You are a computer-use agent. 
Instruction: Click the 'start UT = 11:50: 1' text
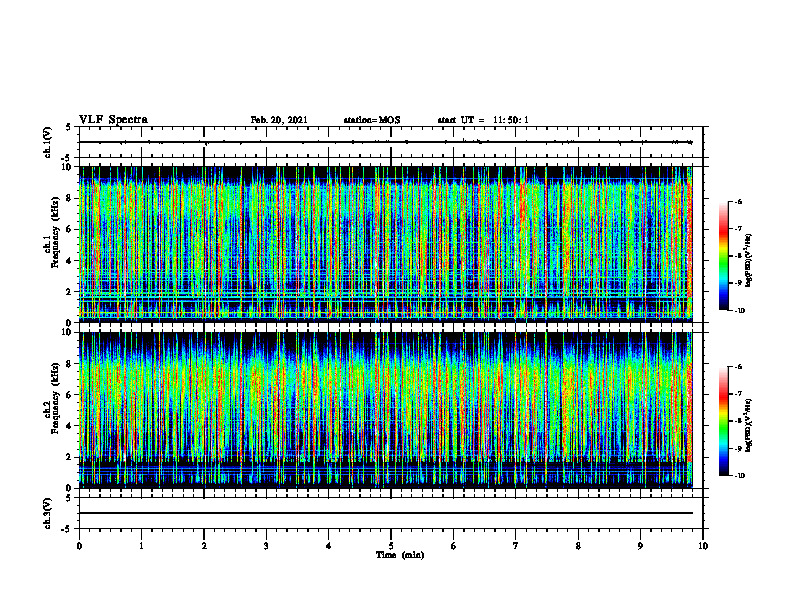(x=483, y=120)
